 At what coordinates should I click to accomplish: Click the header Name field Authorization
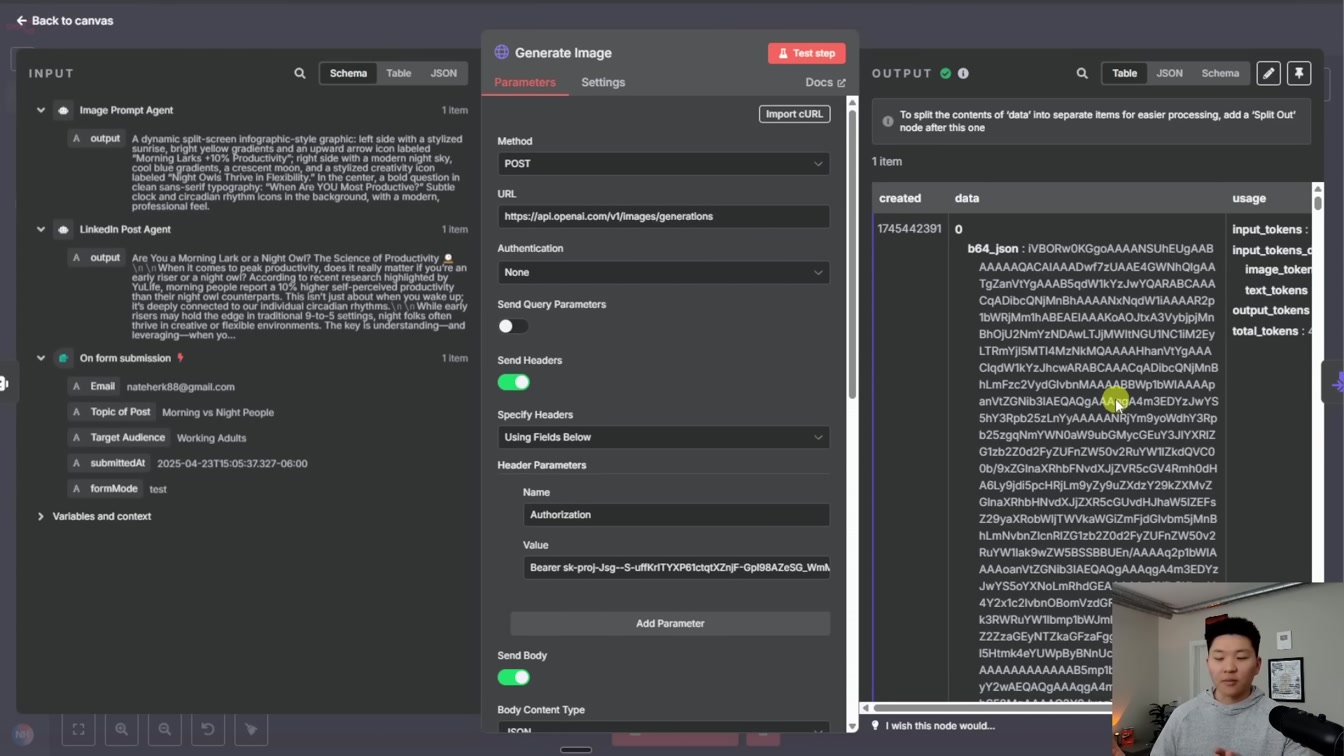(x=676, y=515)
